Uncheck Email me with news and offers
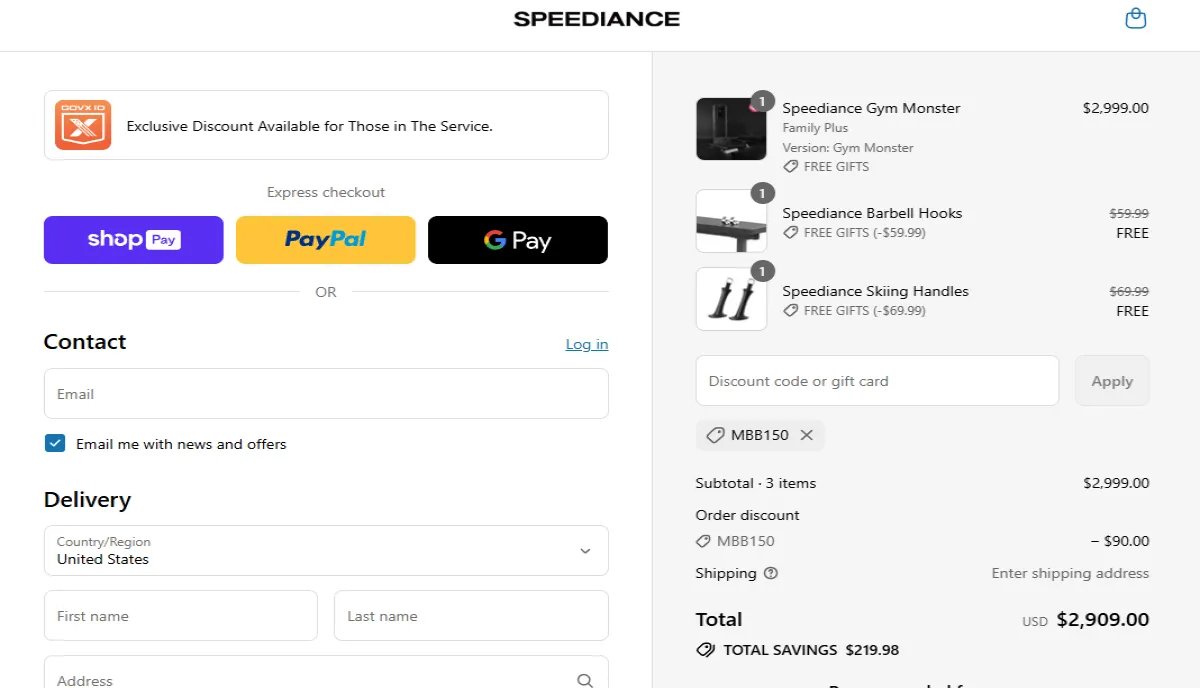The width and height of the screenshot is (1200, 688). [55, 443]
